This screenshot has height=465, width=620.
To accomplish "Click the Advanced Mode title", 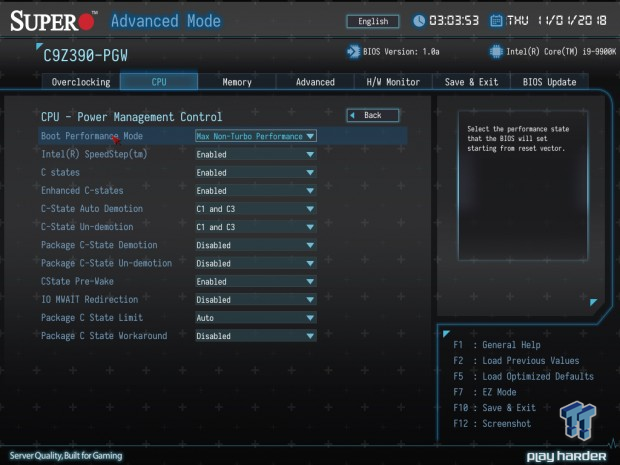I will point(166,21).
